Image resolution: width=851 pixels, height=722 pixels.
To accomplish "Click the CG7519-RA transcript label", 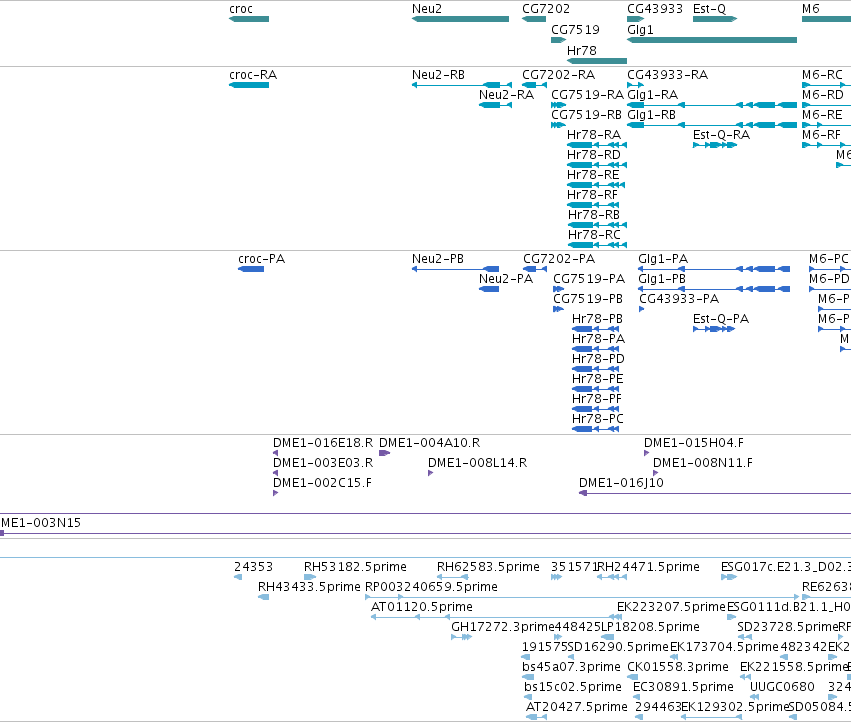I will click(587, 95).
